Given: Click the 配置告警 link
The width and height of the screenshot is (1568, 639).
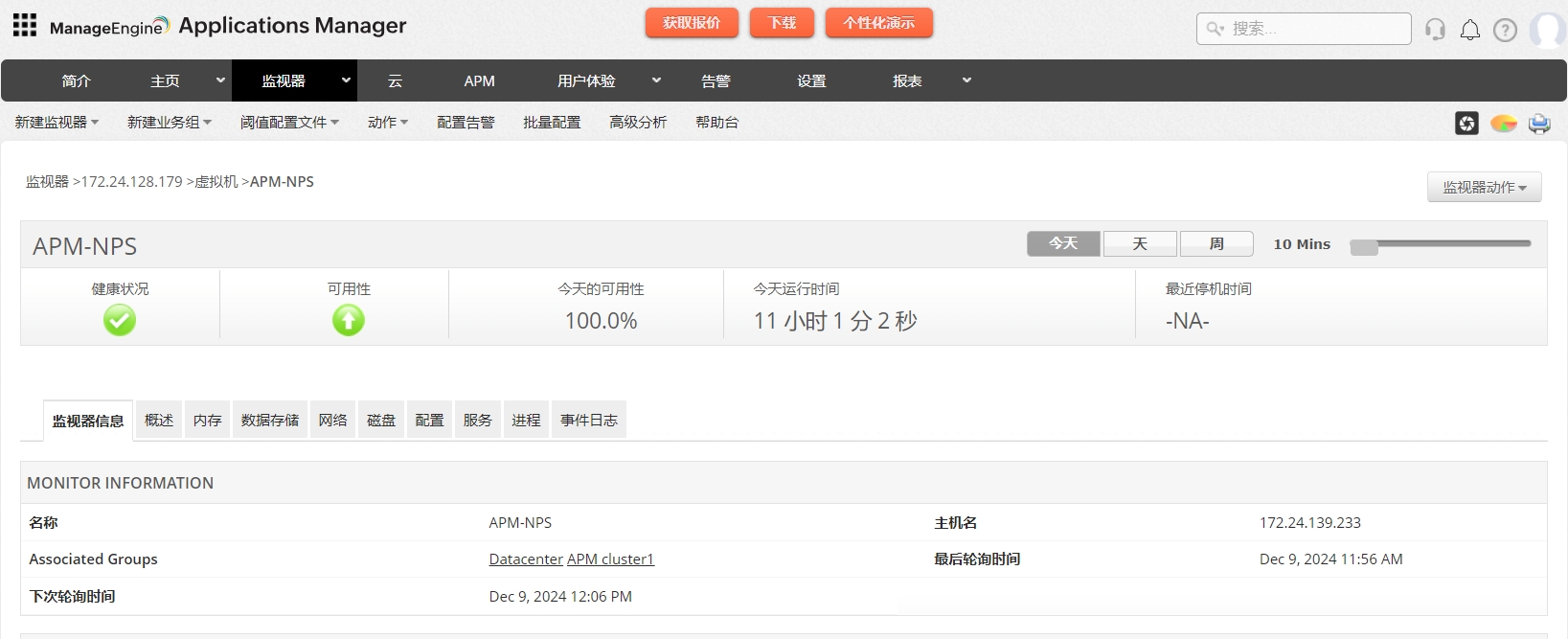Looking at the screenshot, I should coord(466,123).
